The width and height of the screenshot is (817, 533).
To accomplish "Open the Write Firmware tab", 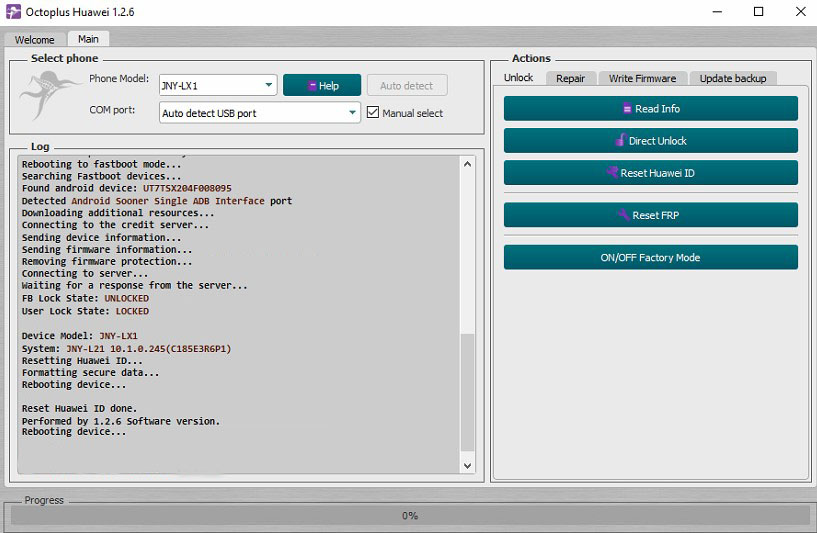I will pyautogui.click(x=642, y=78).
